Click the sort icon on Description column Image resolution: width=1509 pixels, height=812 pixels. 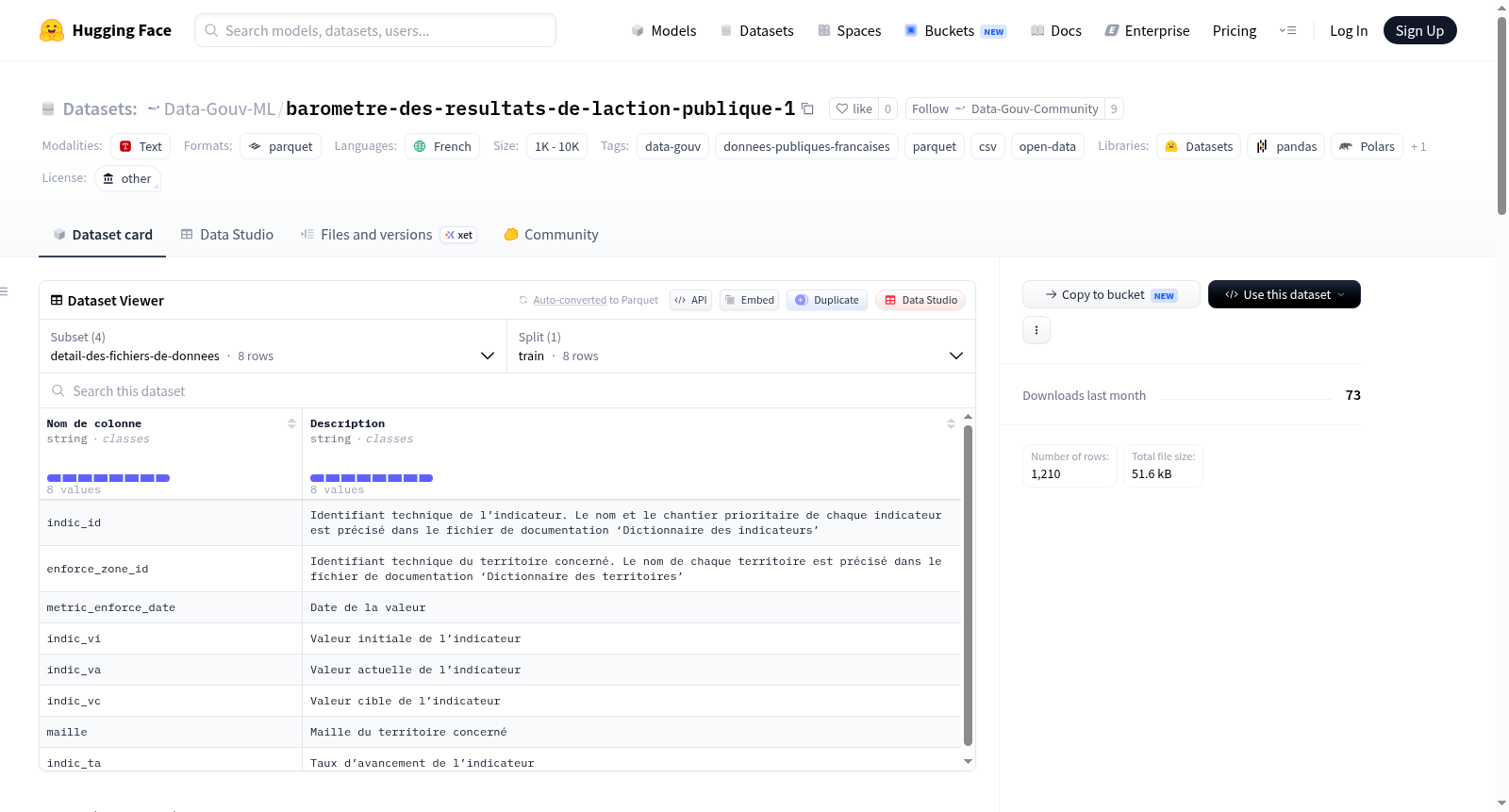point(951,423)
